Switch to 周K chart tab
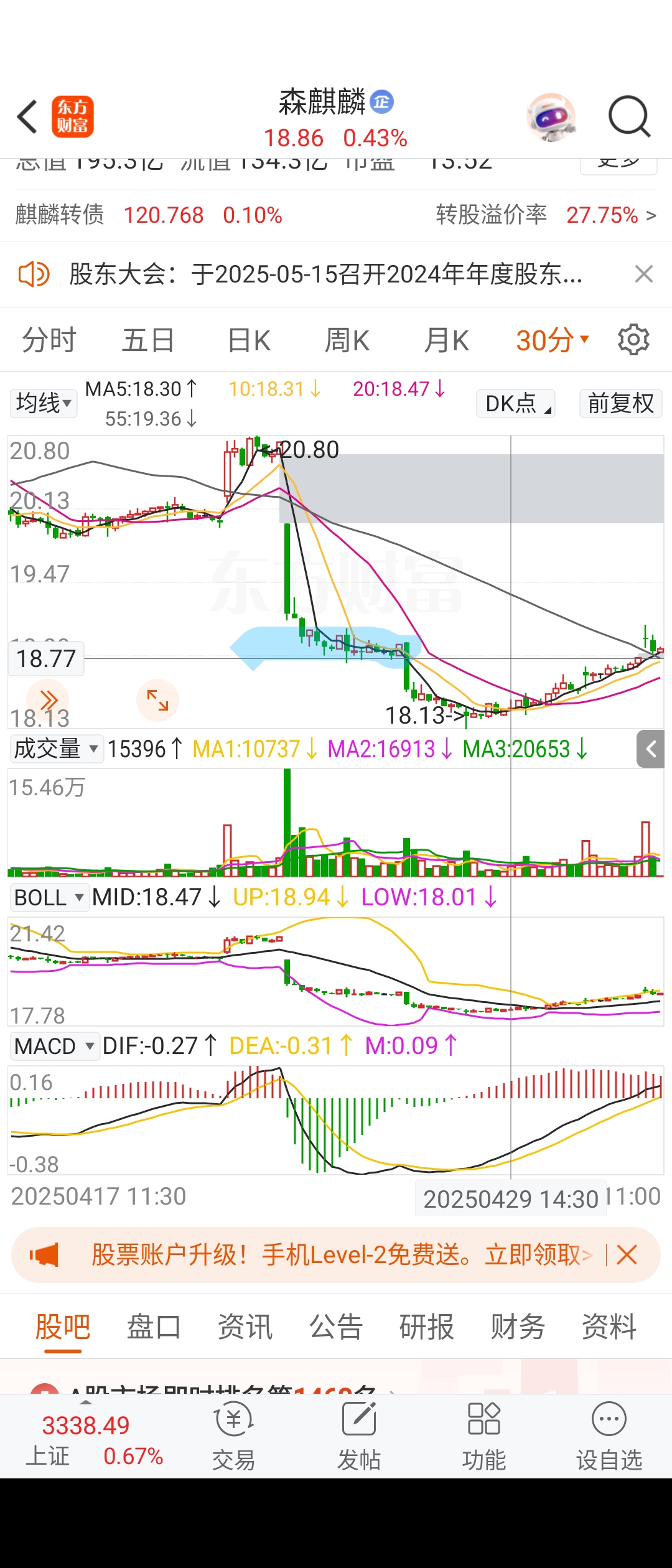This screenshot has width=672, height=1568. (x=347, y=340)
